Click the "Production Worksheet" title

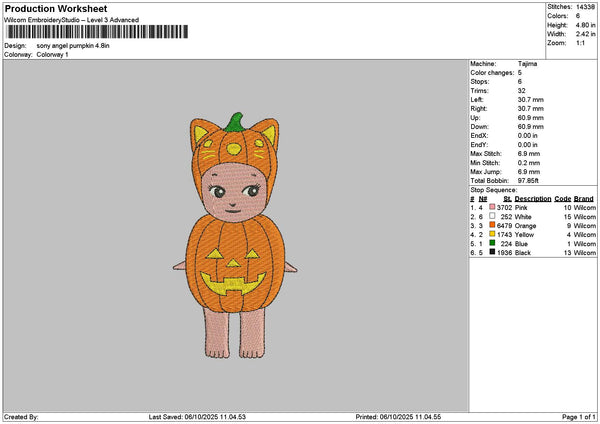(56, 8)
